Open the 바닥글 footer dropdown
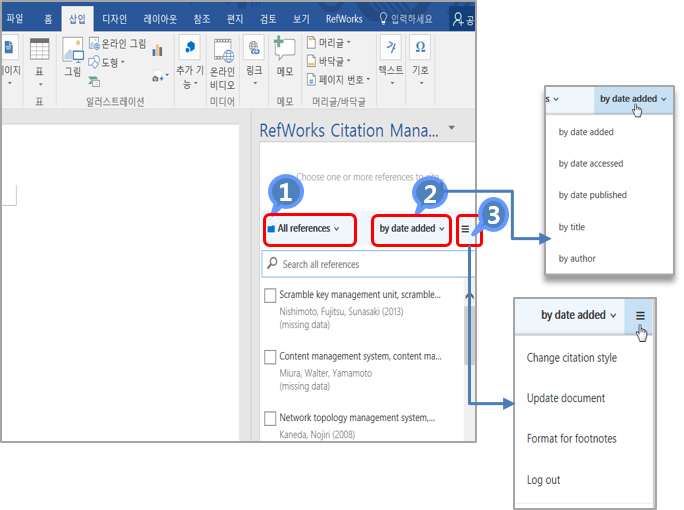The width and height of the screenshot is (684, 510). click(329, 61)
